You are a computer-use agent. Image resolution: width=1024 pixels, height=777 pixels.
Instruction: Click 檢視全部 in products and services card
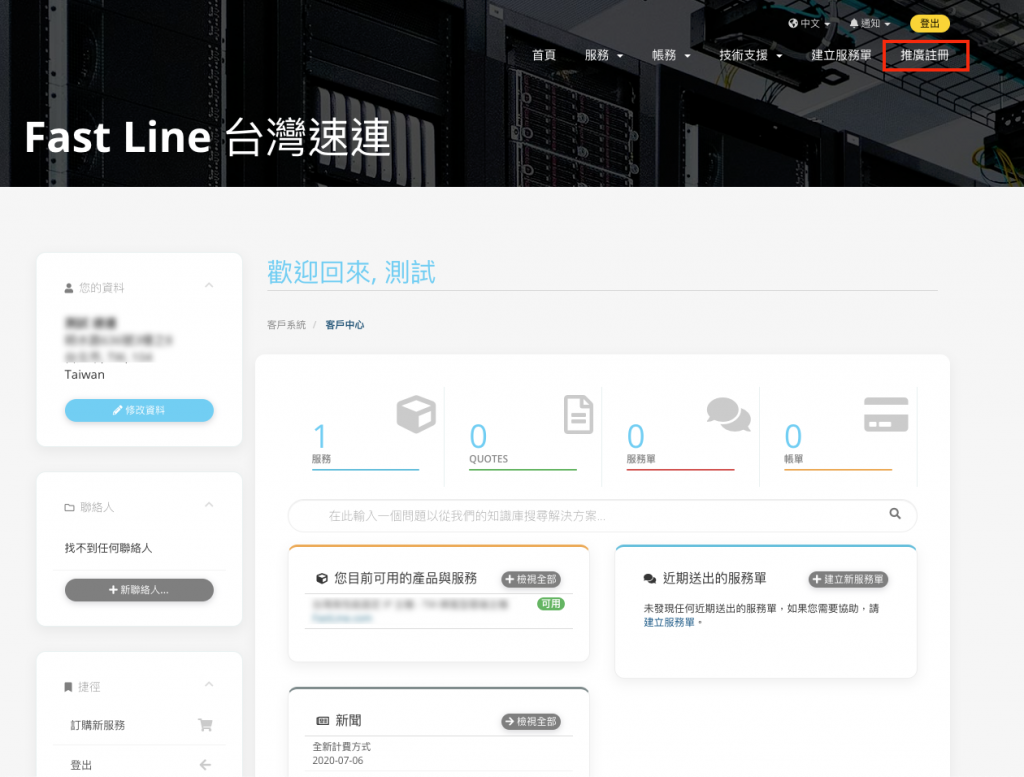[x=531, y=579]
